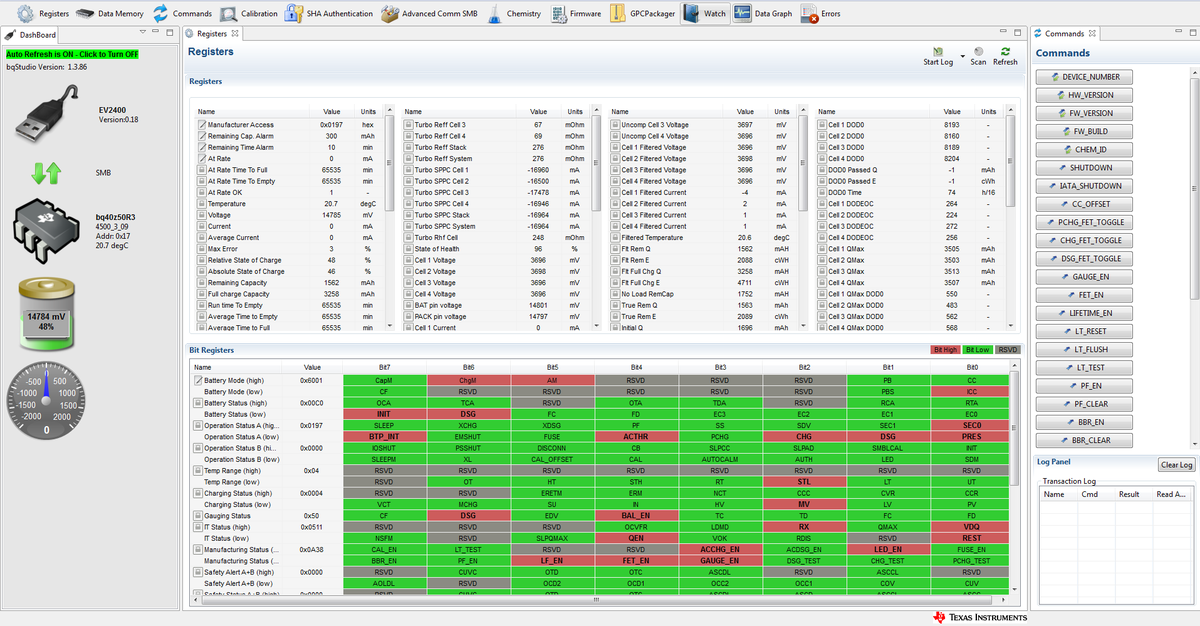Toggle the BAL_EN bit in Gauging Status
This screenshot has height=626, width=1200.
pos(636,515)
